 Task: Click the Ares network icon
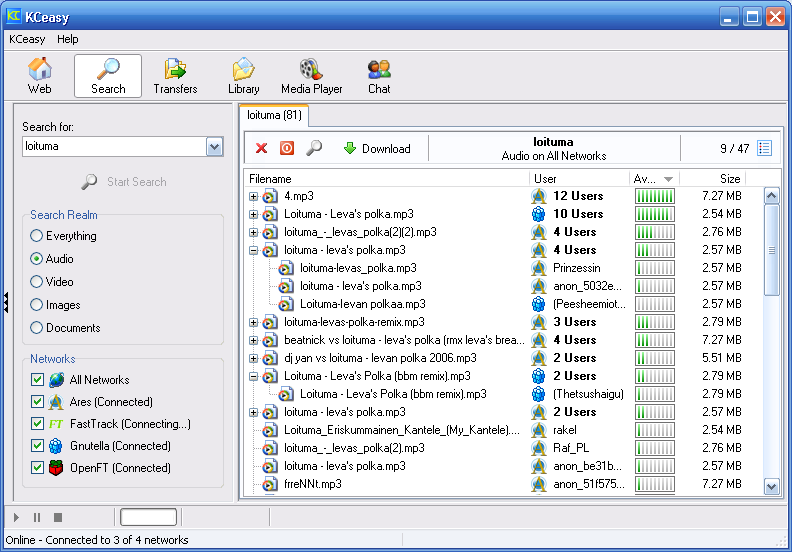56,402
